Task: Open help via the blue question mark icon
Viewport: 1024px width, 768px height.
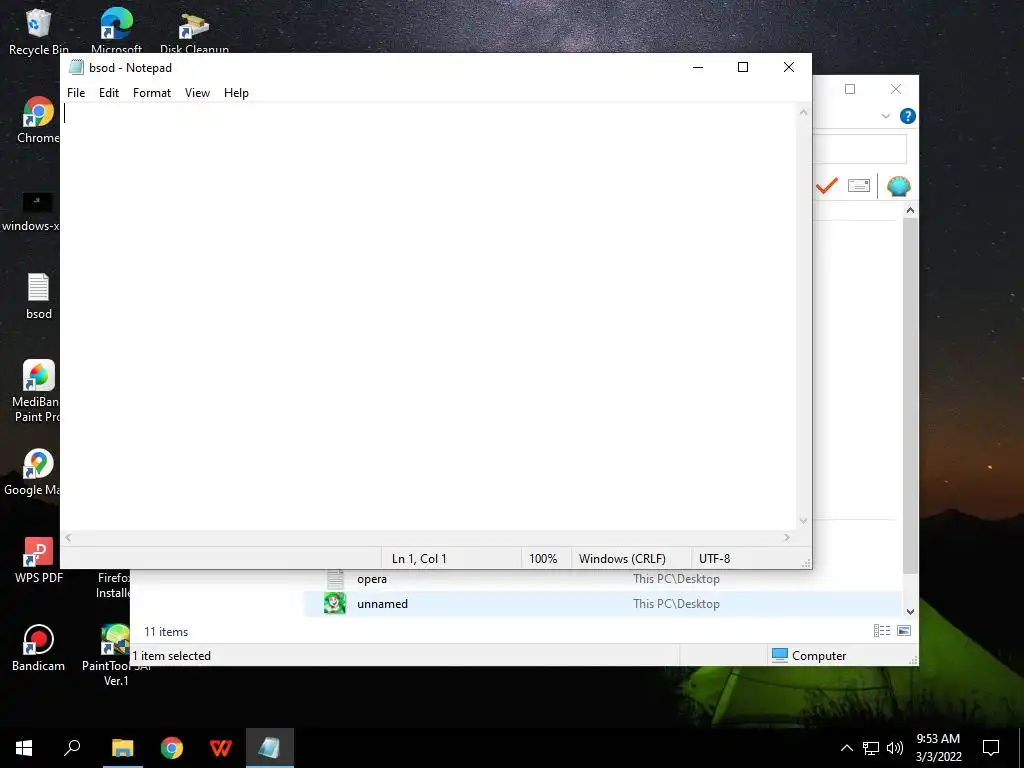Action: click(907, 116)
